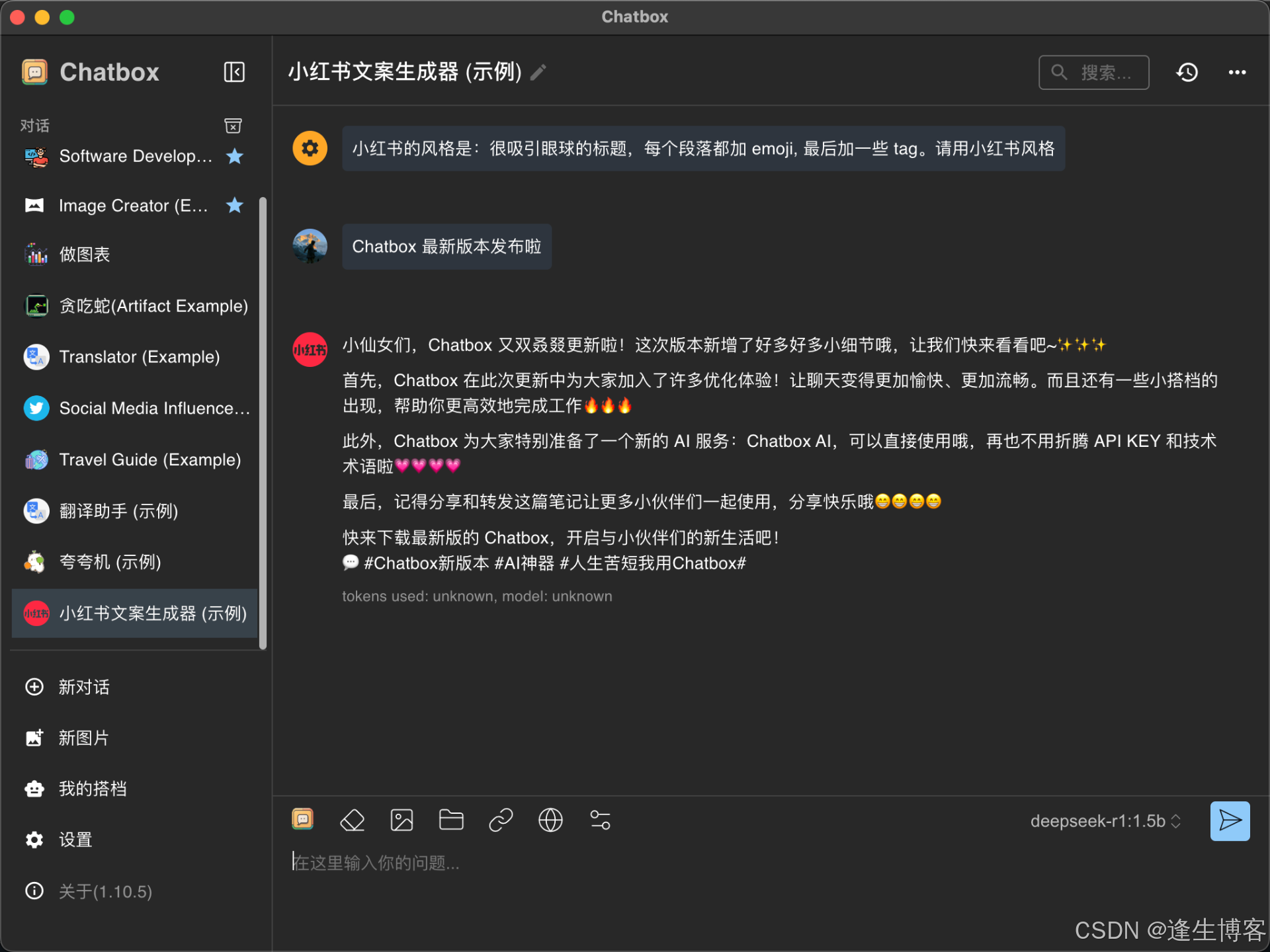Image resolution: width=1270 pixels, height=952 pixels.
Task: Edit conversation title with pencil icon
Action: pyautogui.click(x=538, y=72)
